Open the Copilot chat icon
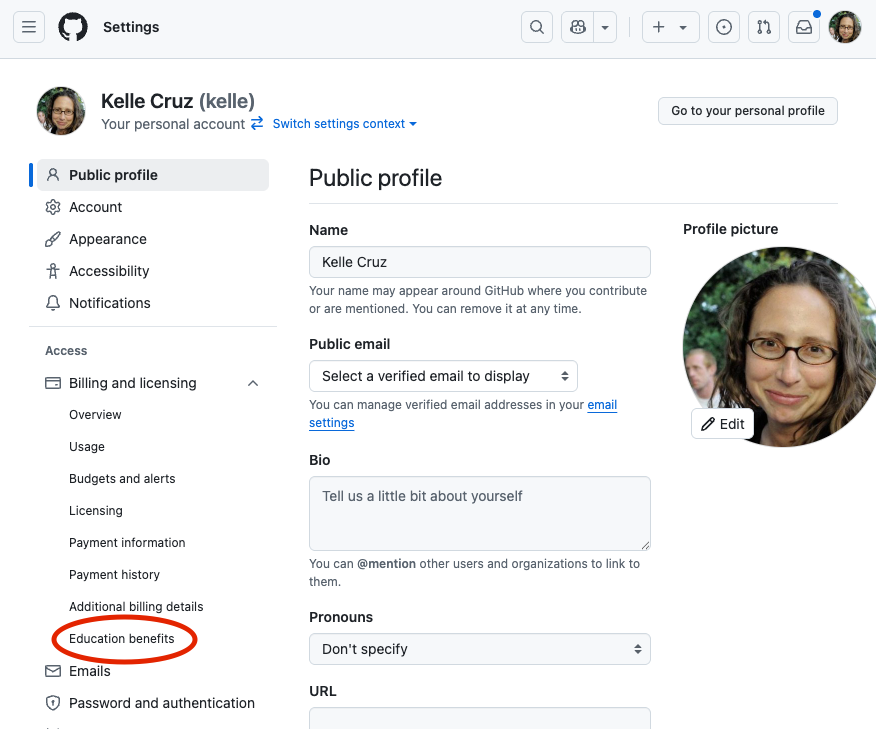This screenshot has height=729, width=876. pos(578,27)
